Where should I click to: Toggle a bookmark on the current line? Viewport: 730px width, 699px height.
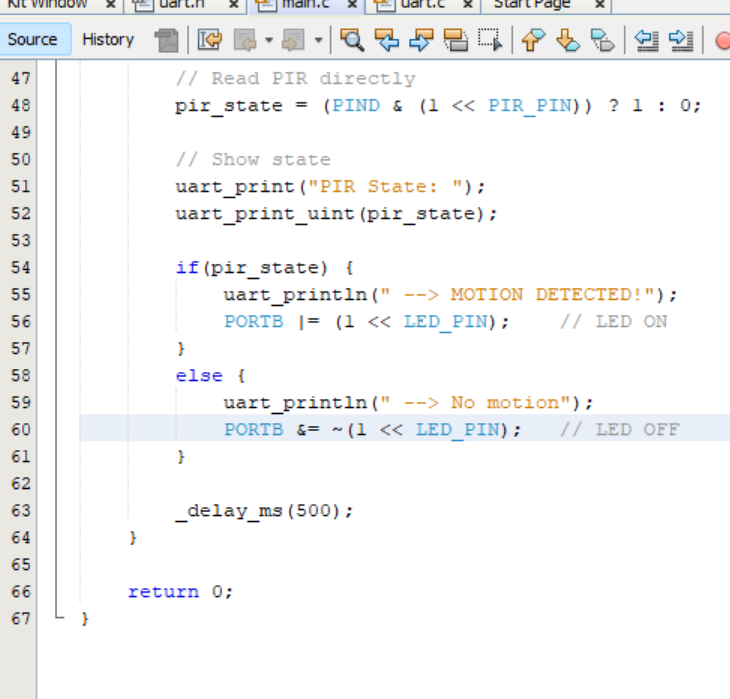pyautogui.click(x=602, y=40)
